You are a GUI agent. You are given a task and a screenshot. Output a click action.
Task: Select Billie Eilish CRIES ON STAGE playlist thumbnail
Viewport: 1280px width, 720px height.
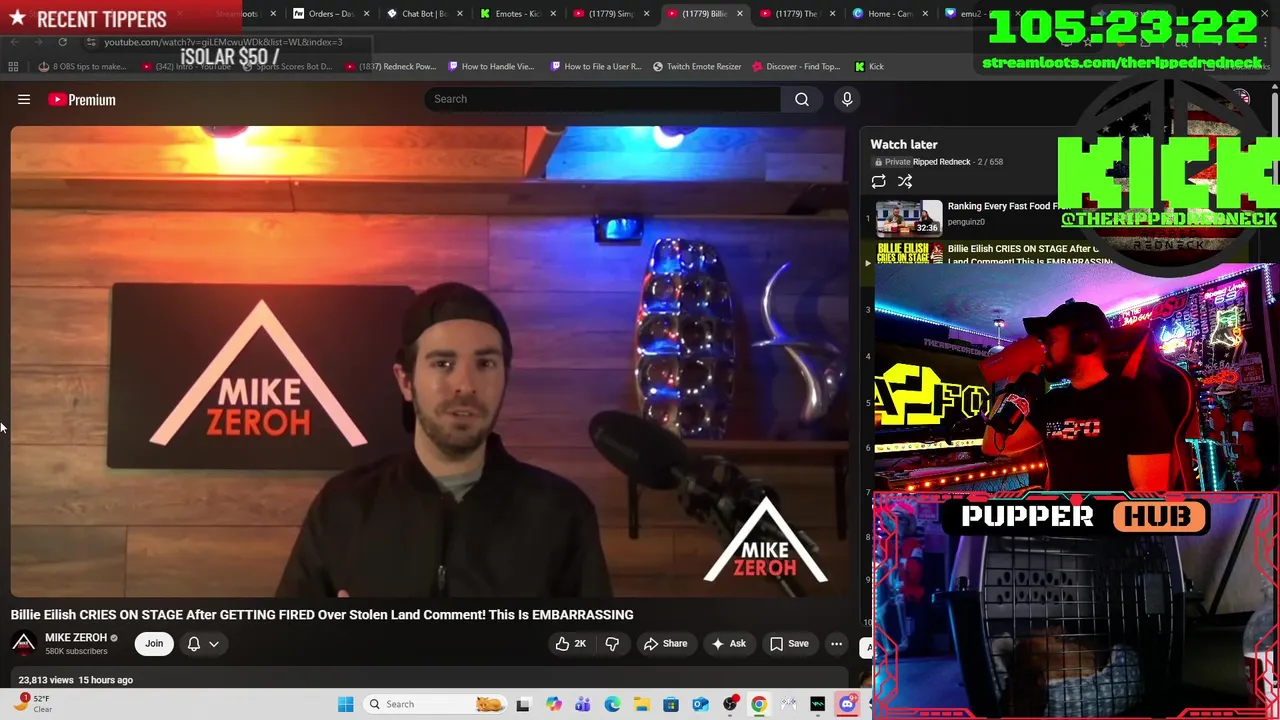point(909,254)
